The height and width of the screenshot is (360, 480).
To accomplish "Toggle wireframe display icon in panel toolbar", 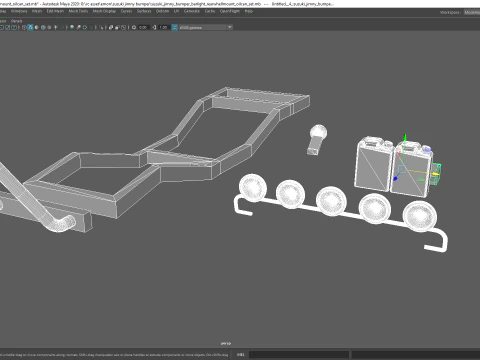I will tap(24, 27).
